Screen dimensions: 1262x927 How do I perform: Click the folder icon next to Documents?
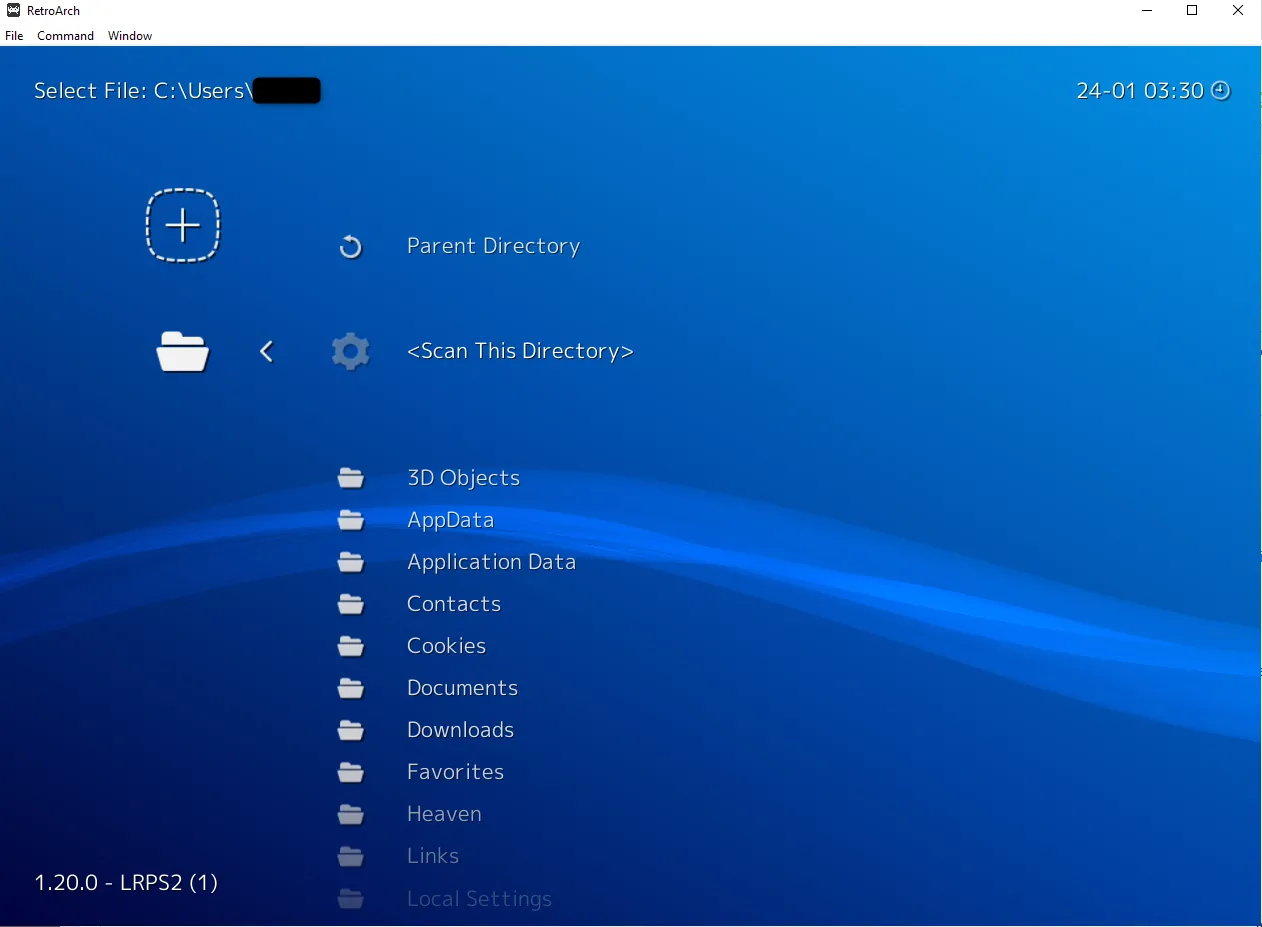pos(350,688)
